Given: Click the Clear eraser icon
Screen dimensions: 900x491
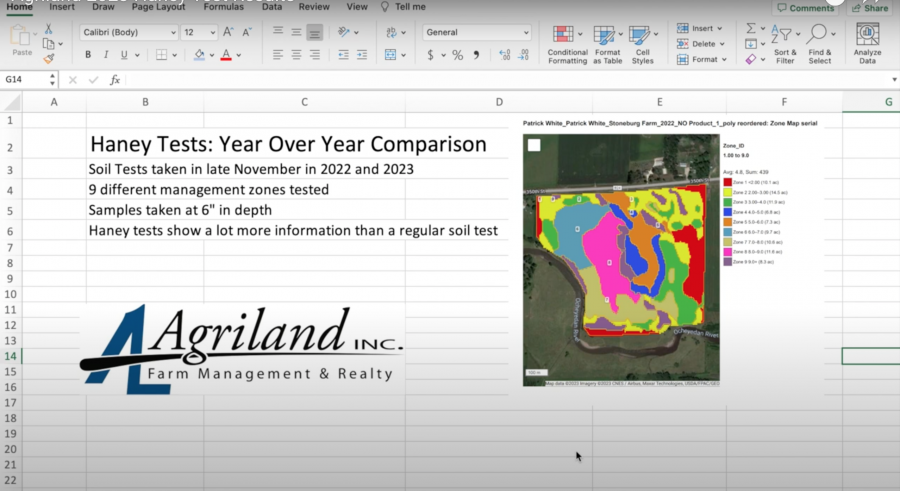Looking at the screenshot, I should 751,59.
